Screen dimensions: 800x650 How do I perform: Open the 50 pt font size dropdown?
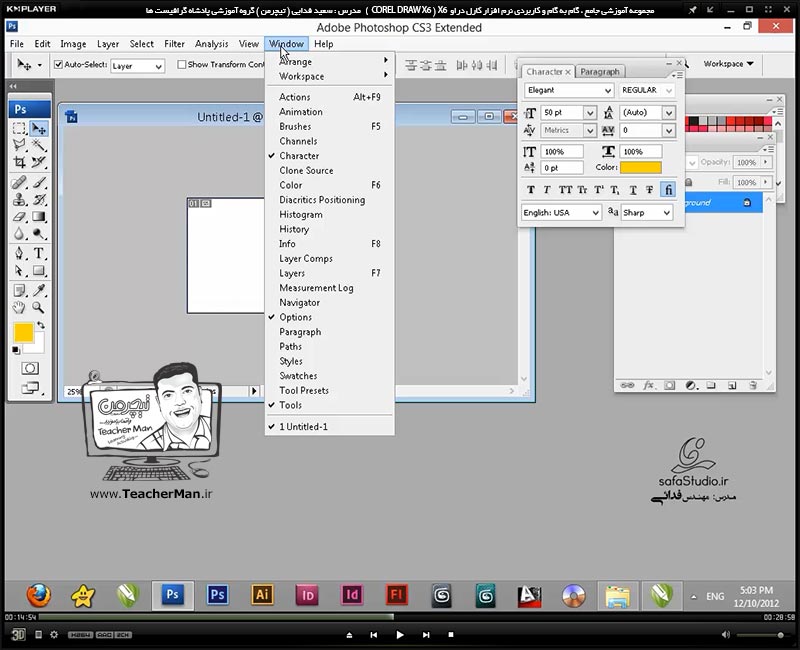click(590, 113)
